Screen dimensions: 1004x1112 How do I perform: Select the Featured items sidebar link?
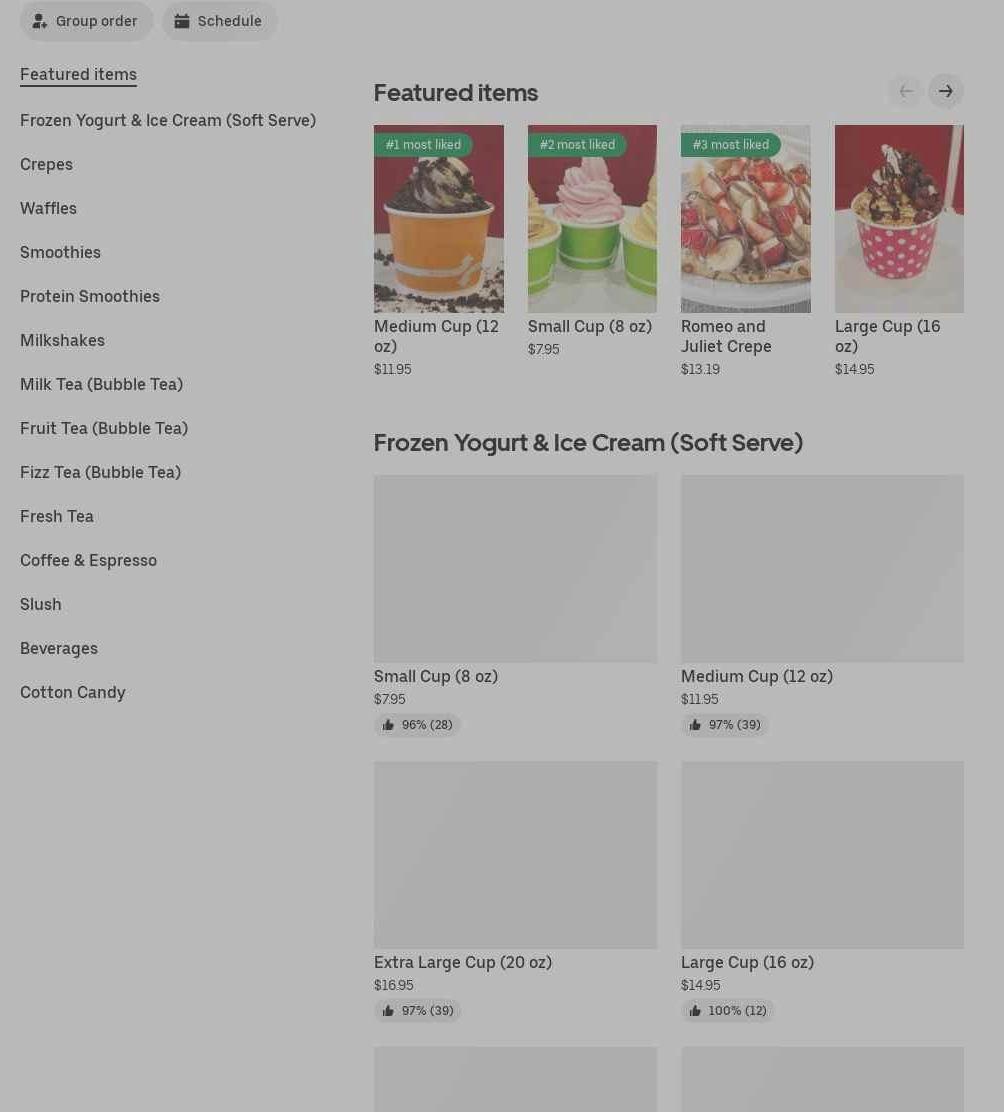[78, 74]
